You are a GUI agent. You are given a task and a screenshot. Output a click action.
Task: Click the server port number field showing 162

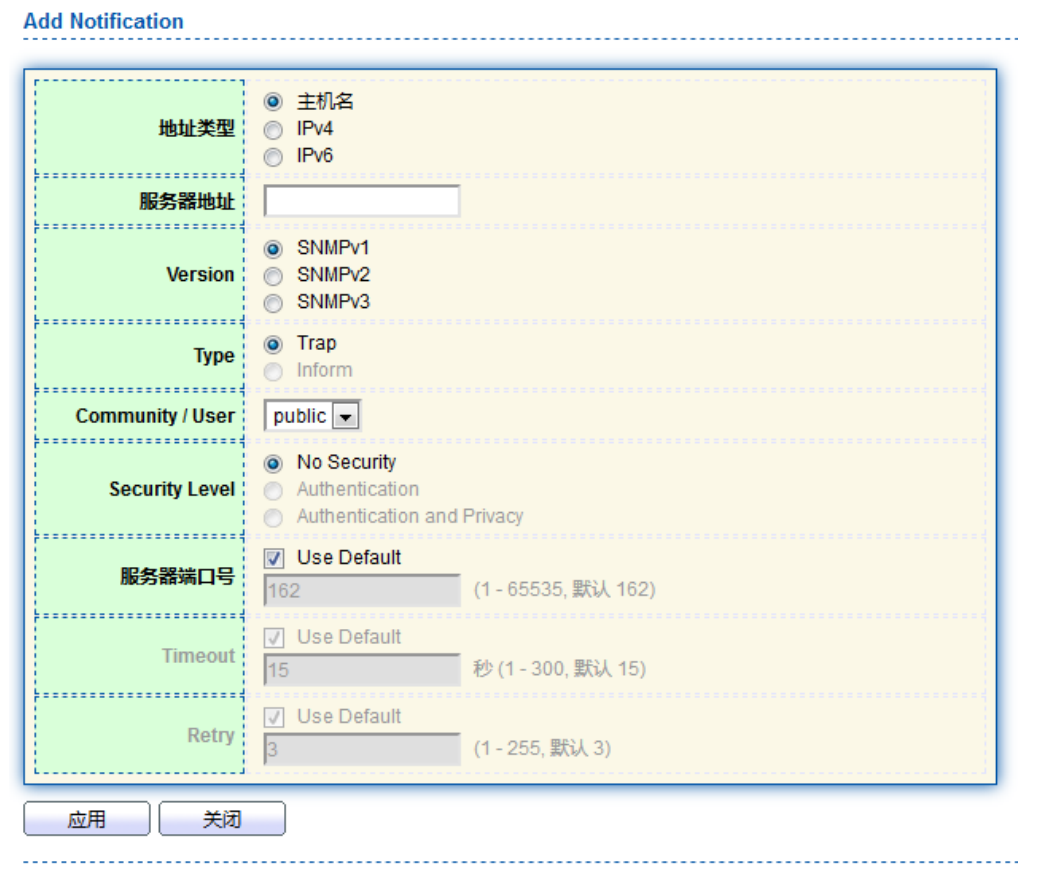click(361, 590)
